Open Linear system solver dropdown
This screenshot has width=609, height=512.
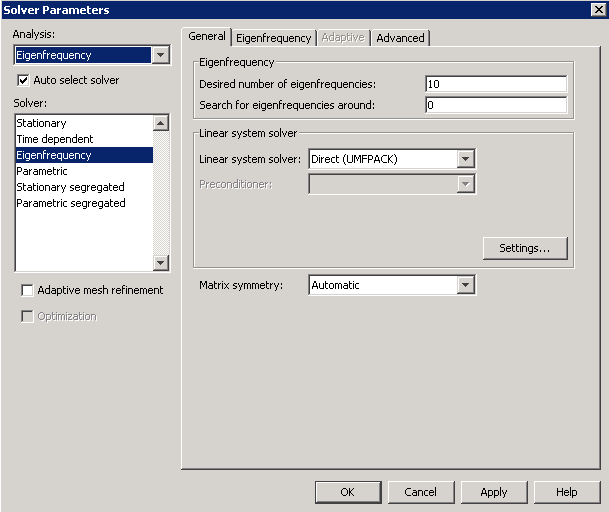pyautogui.click(x=392, y=159)
